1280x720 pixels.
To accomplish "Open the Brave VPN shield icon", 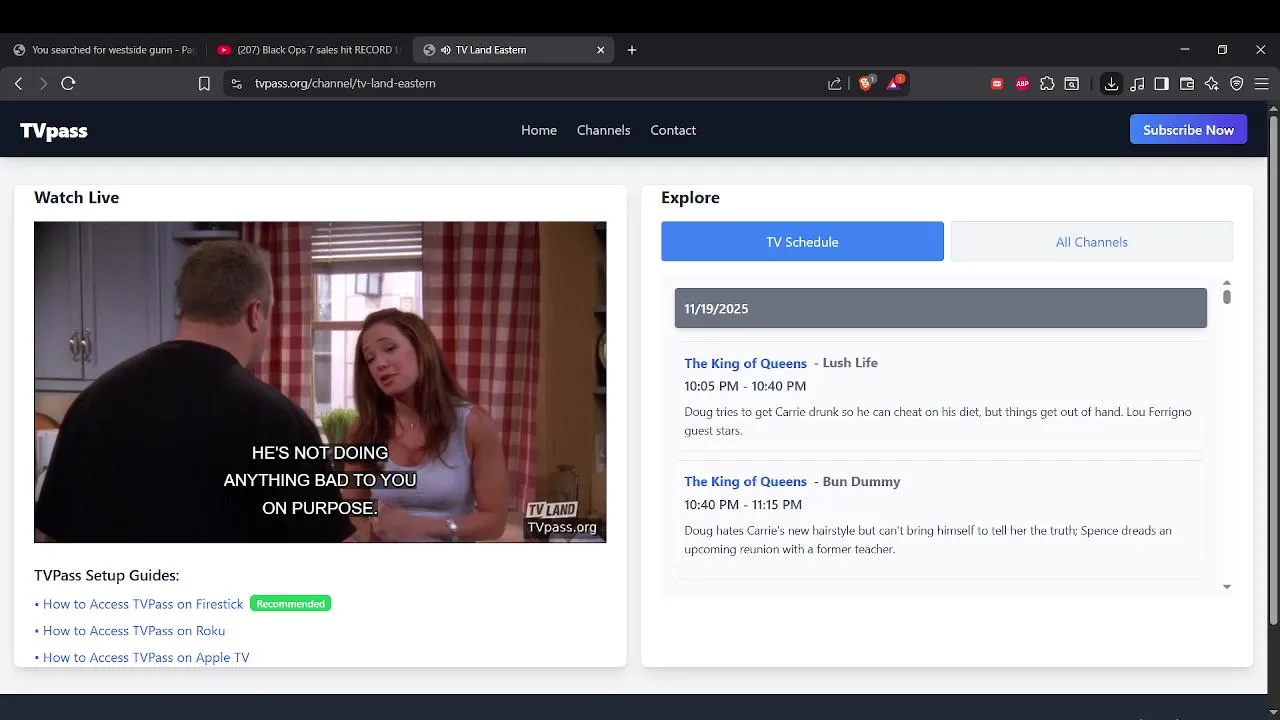I will [1237, 84].
